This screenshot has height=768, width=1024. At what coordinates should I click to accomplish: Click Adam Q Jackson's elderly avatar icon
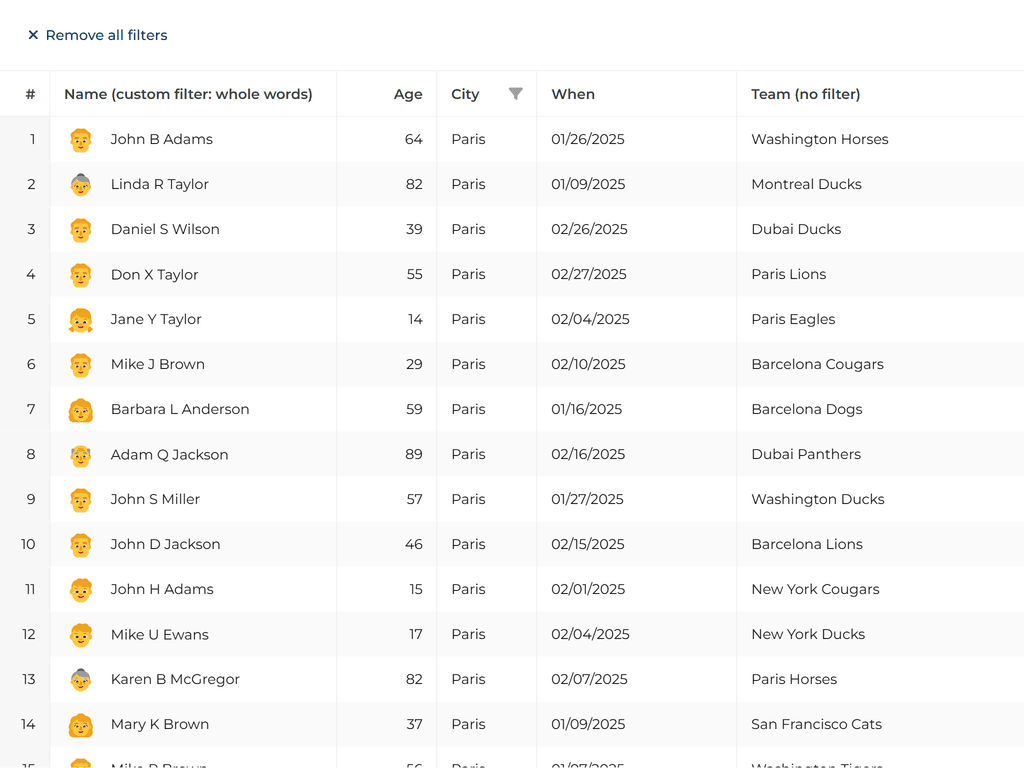coord(81,455)
